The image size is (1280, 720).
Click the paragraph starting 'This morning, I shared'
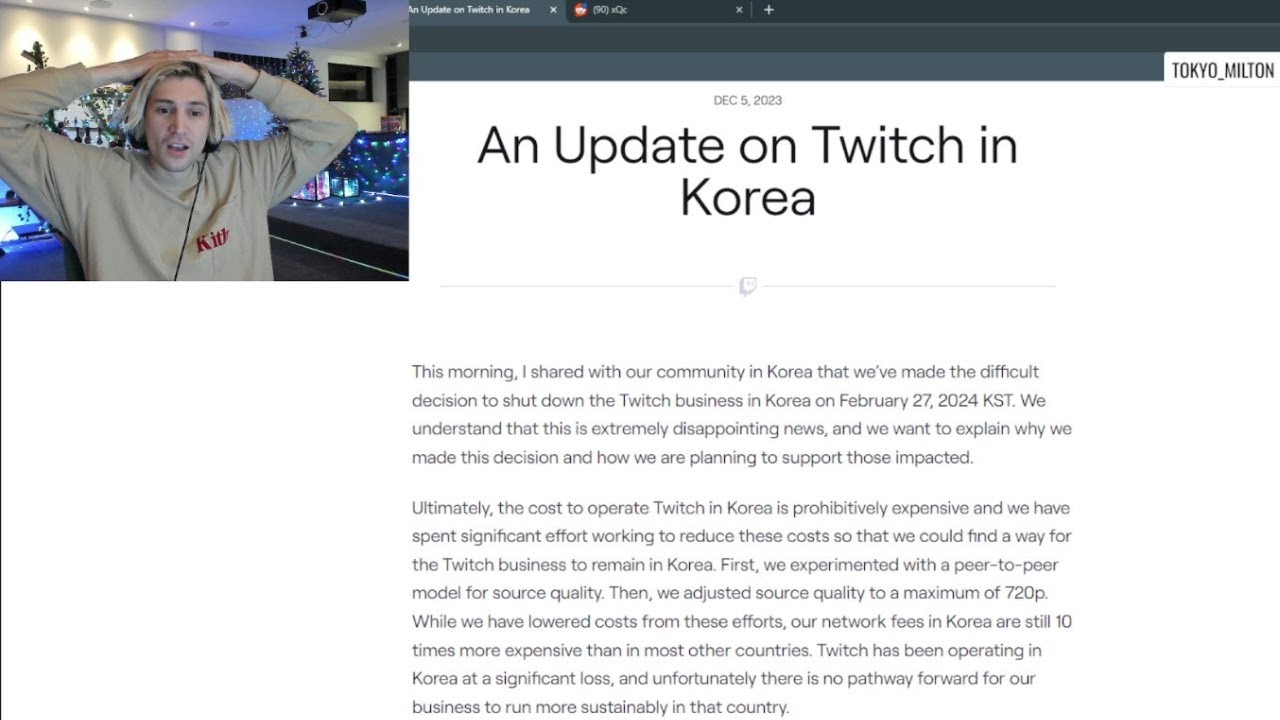coord(741,415)
